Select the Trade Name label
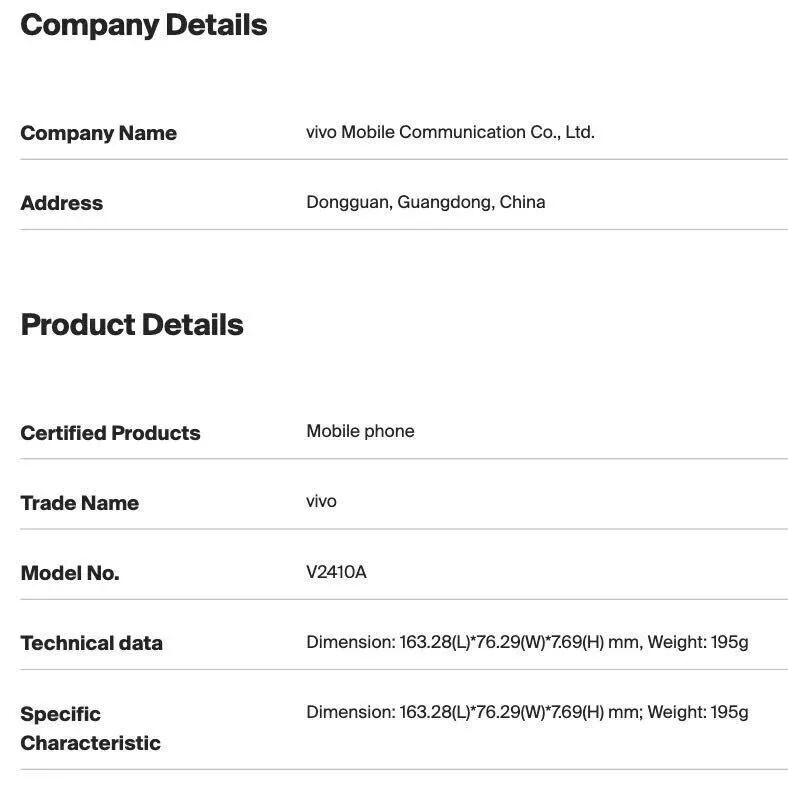Viewport: 788px width, 786px height. click(79, 503)
